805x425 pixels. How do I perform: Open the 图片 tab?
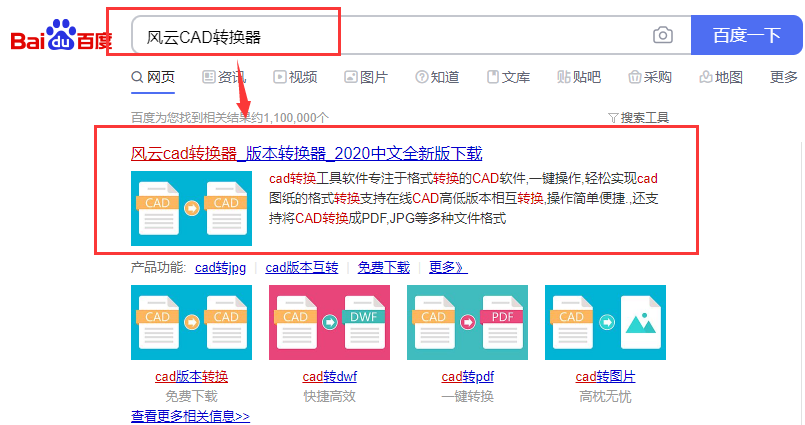click(366, 78)
